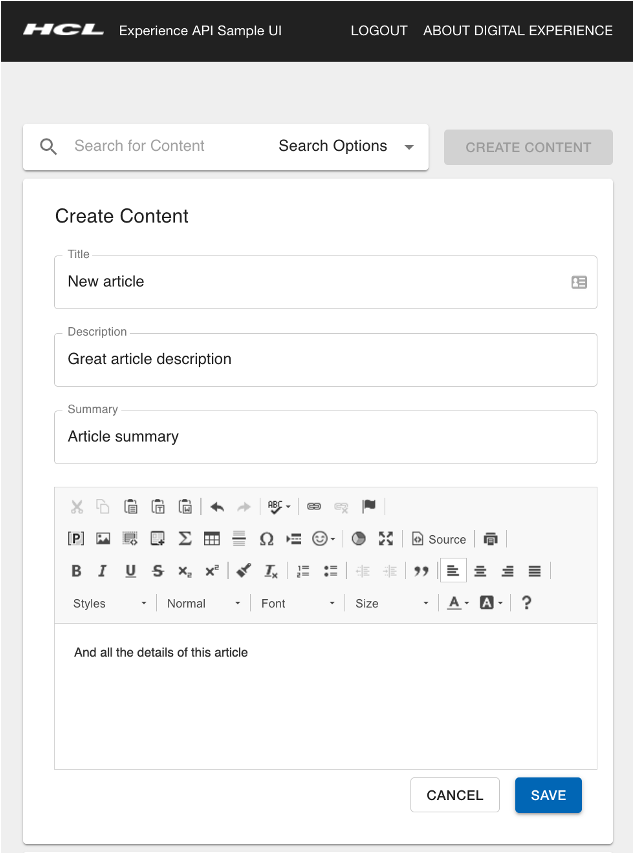Click into the Description field
This screenshot has height=854, width=634.
(326, 359)
